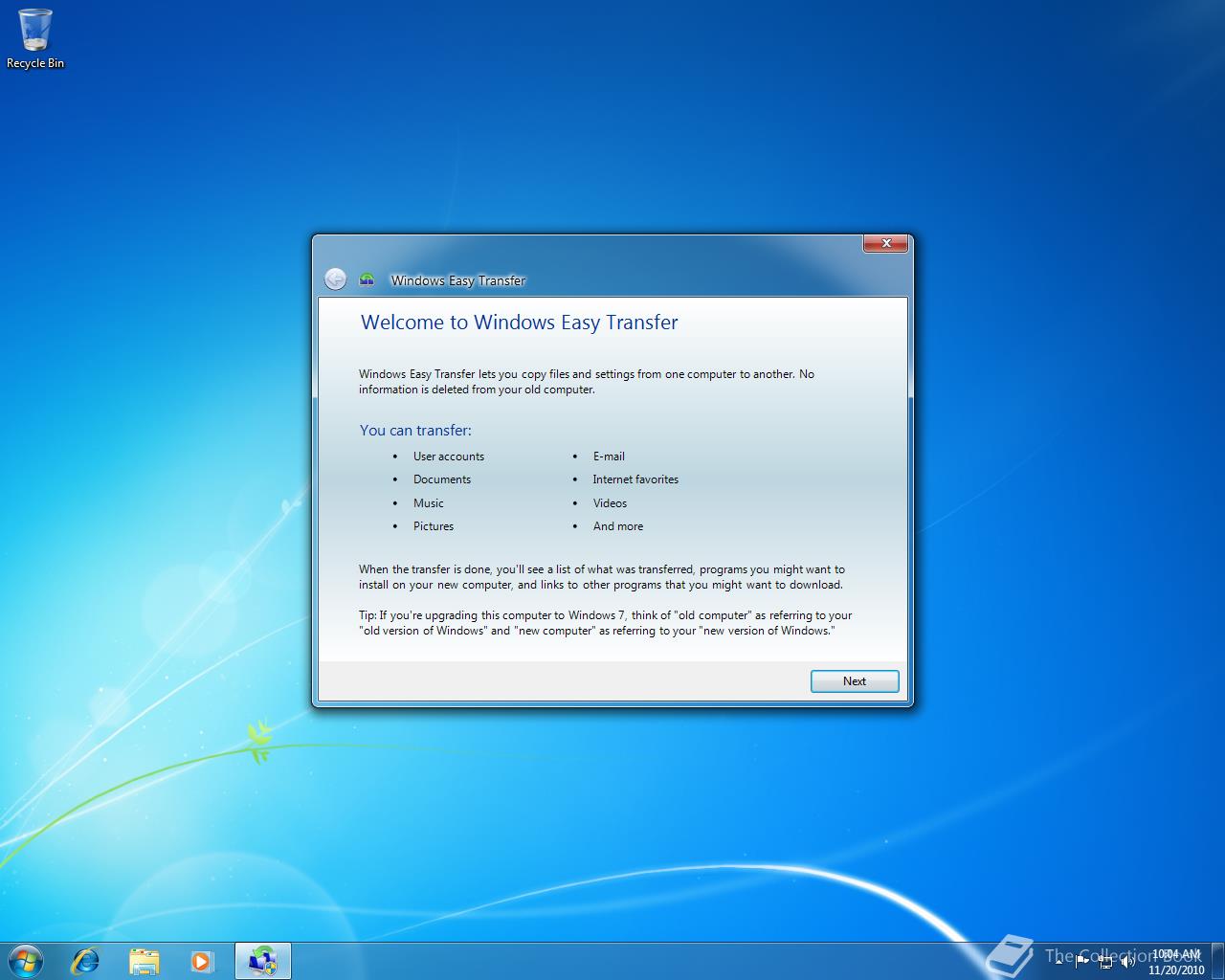Click the network tray icon
Screen dimensions: 1225x980
[x=1105, y=961]
